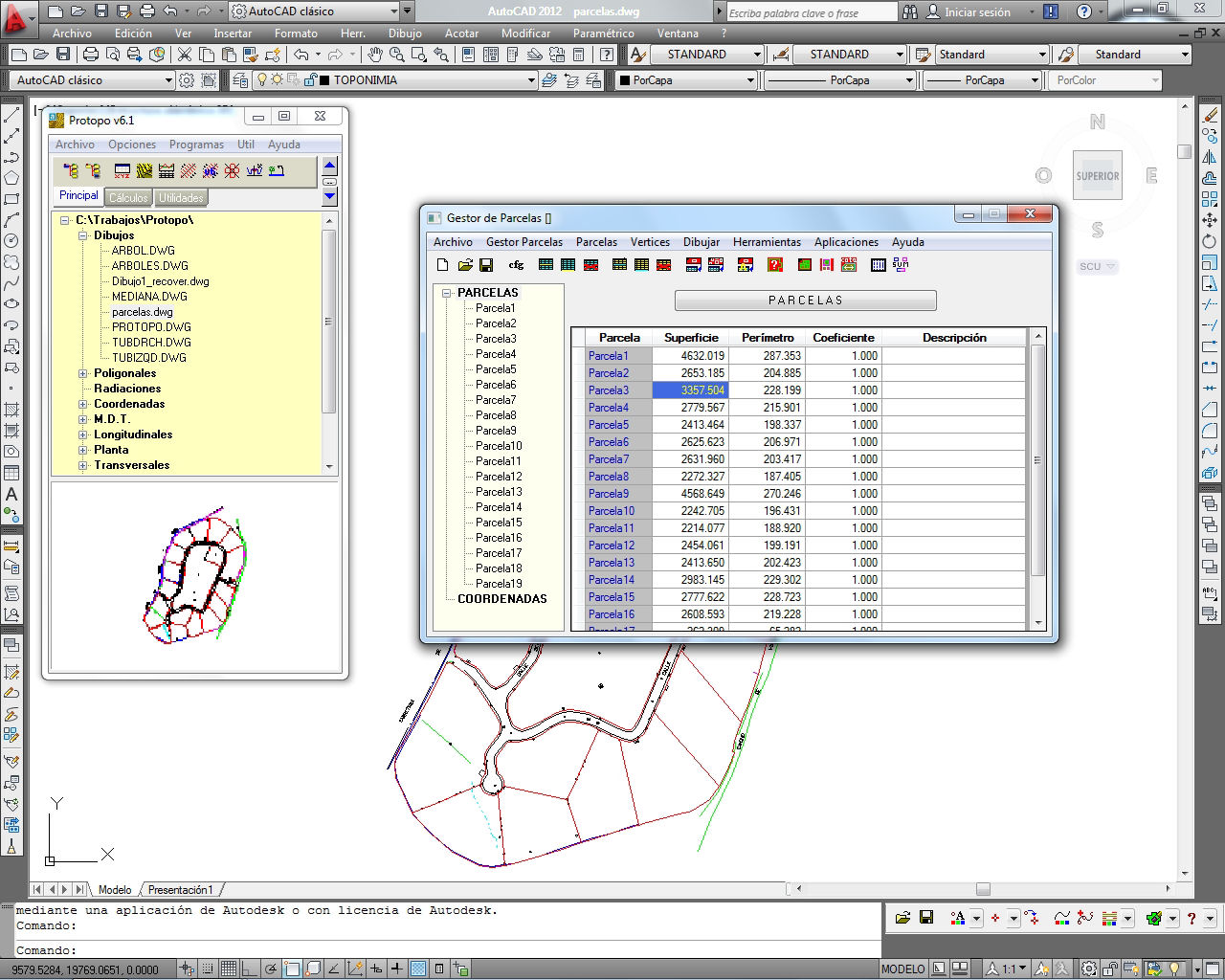The width and height of the screenshot is (1225, 980).
Task: Click SUPERIOR face on the ViewCube
Action: 1097,176
